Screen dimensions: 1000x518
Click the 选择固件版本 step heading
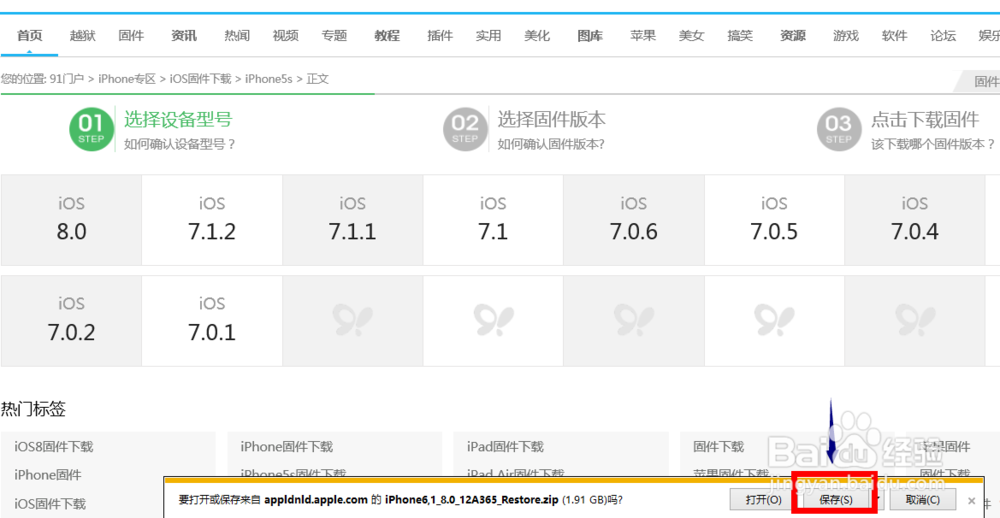[552, 119]
